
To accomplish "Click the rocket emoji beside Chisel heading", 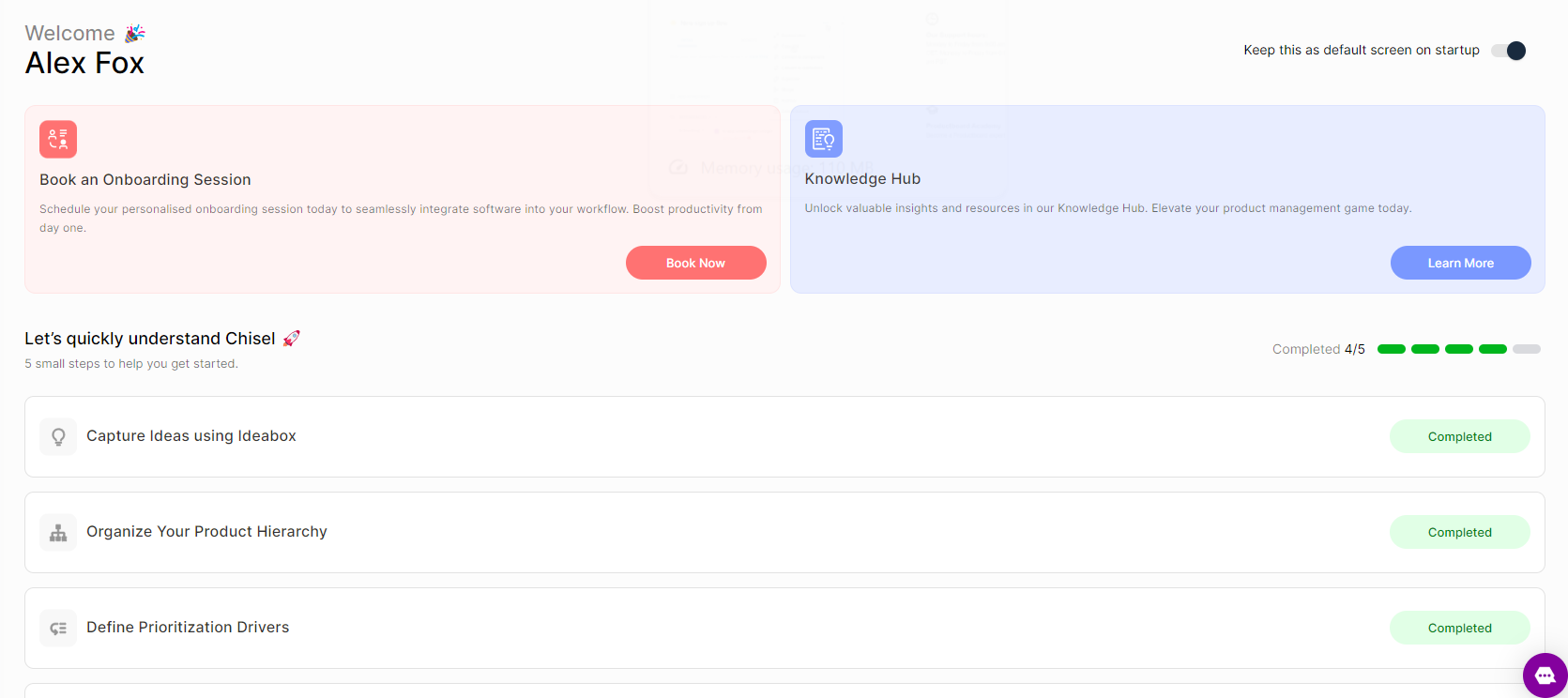I will pyautogui.click(x=292, y=339).
